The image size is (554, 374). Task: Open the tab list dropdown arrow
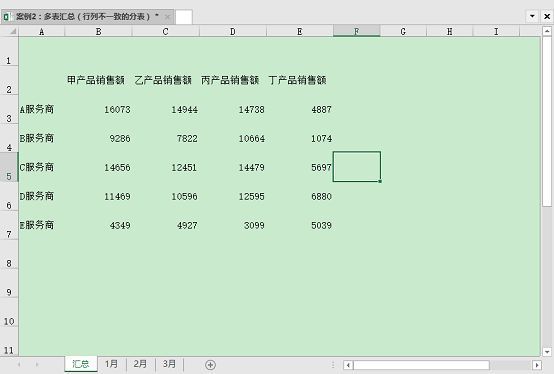[532, 16]
